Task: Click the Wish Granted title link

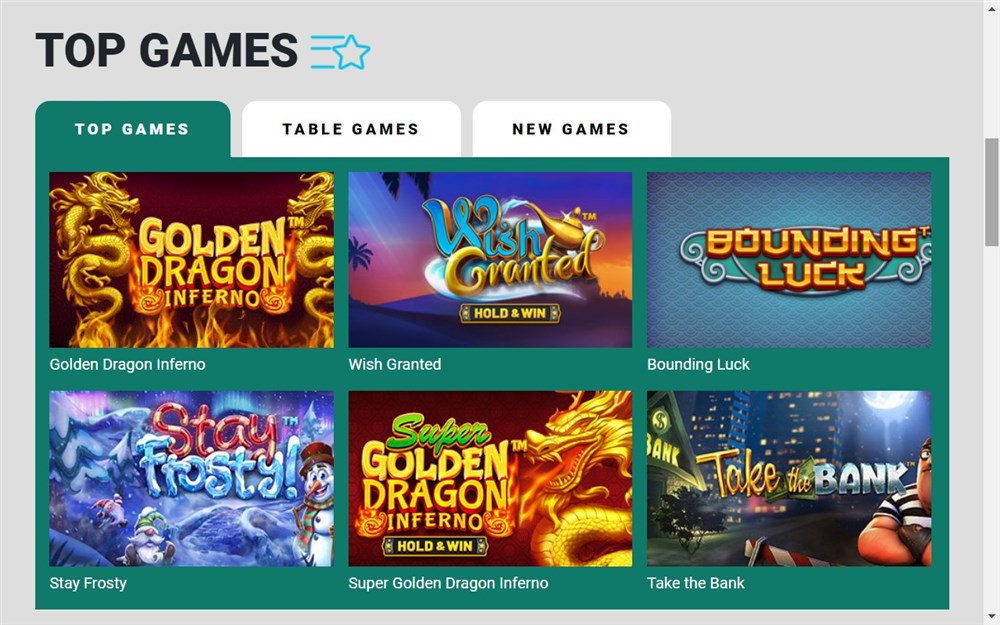Action: pyautogui.click(x=395, y=364)
